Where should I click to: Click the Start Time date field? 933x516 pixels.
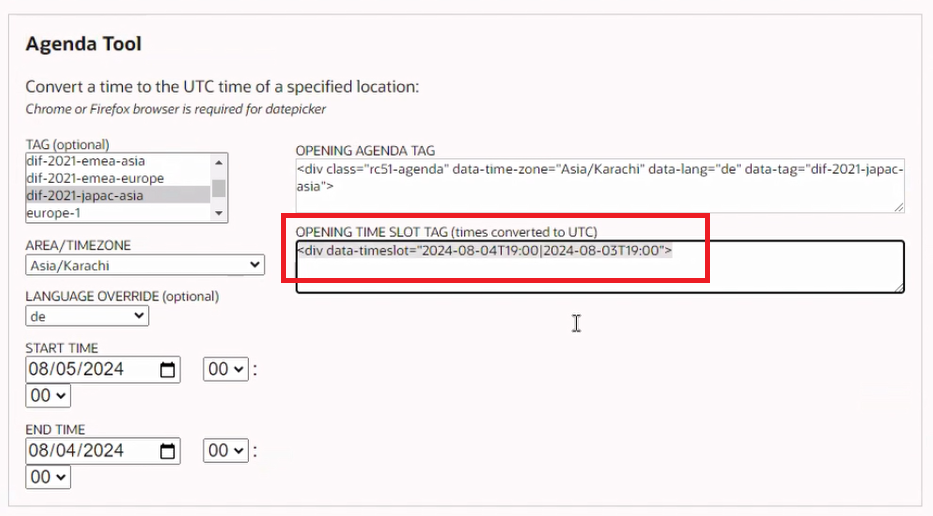pos(90,370)
